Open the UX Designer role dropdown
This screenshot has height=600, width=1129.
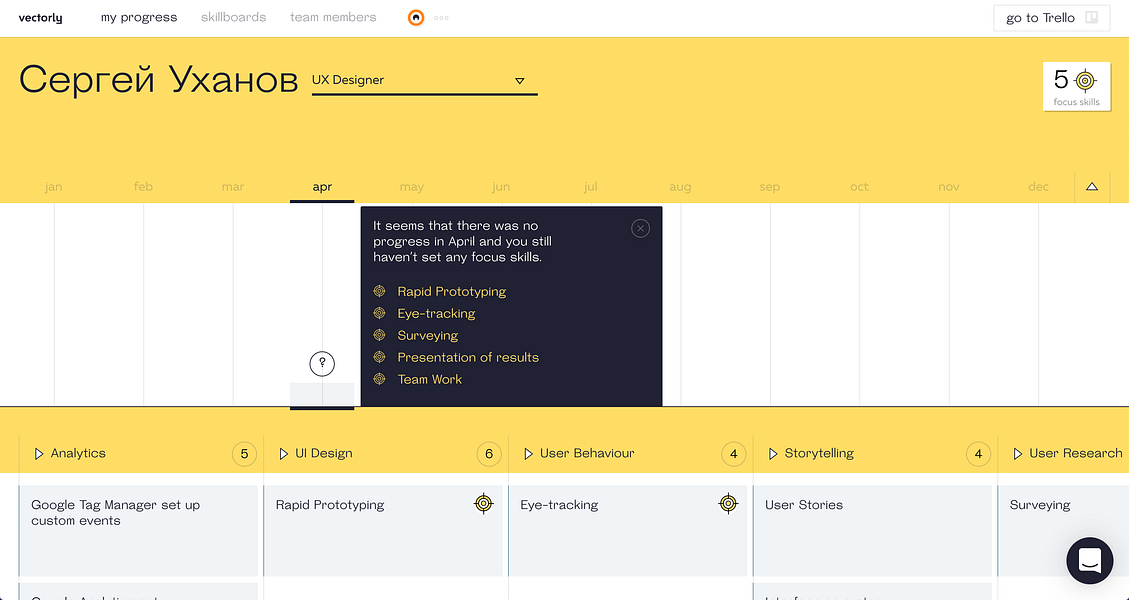point(424,81)
